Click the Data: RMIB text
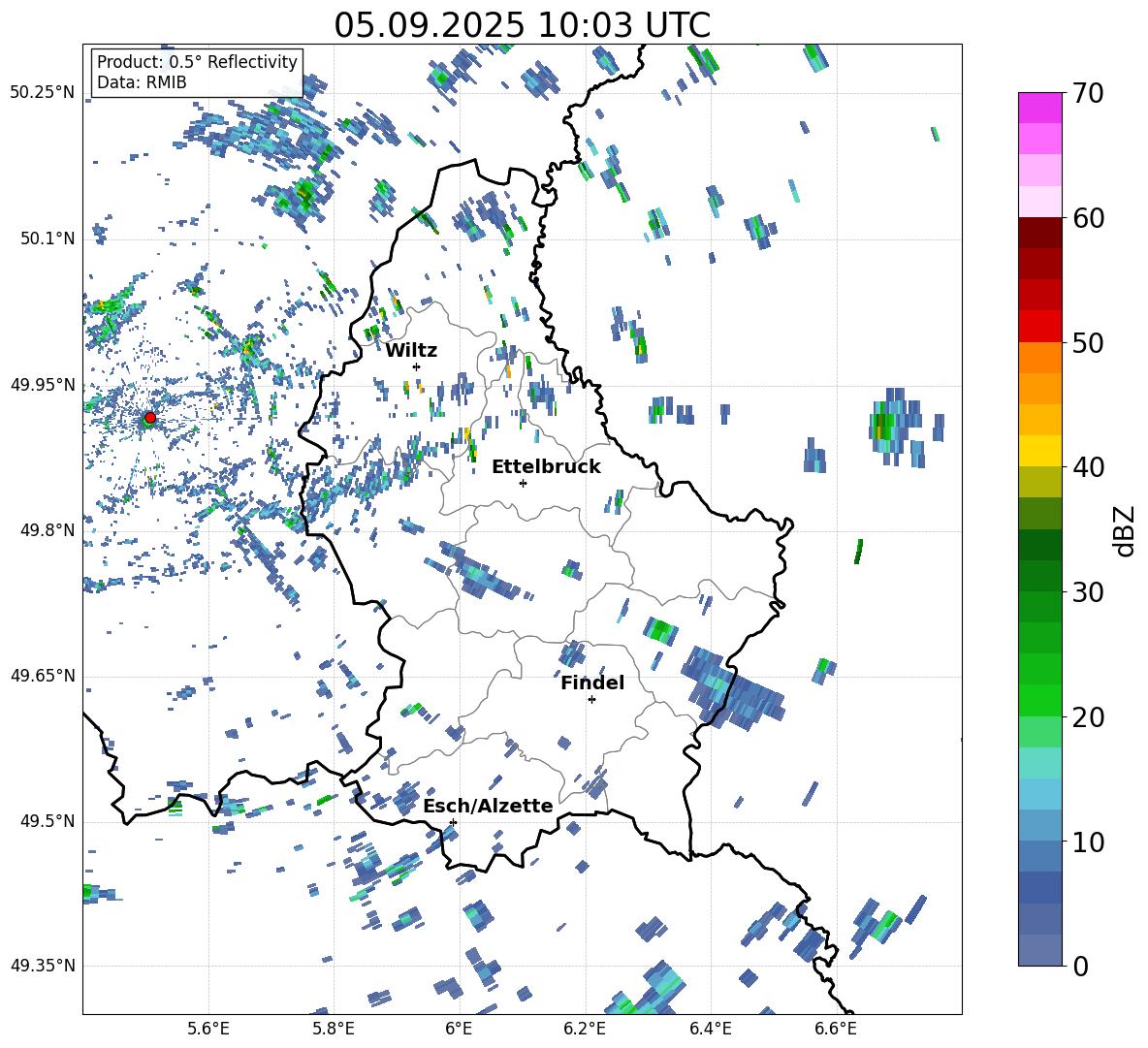This screenshot has height=1048, width=1148. pyautogui.click(x=142, y=82)
